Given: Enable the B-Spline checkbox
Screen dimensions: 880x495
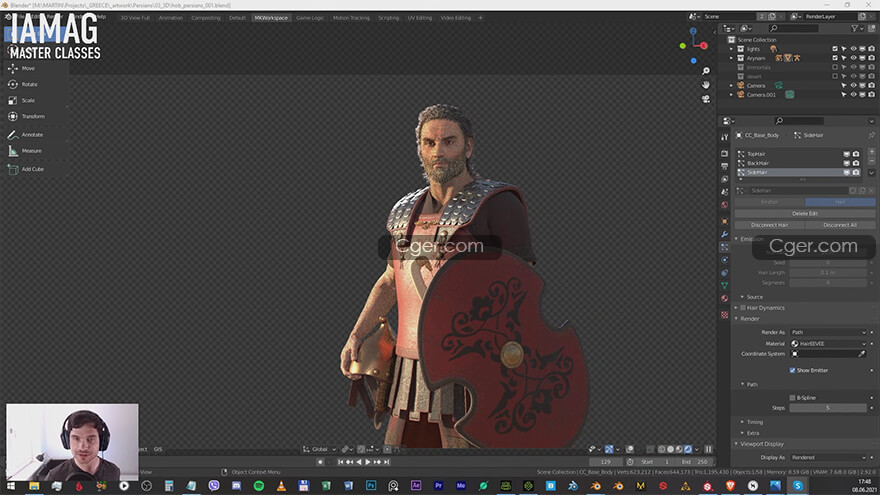Looking at the screenshot, I should [x=792, y=398].
